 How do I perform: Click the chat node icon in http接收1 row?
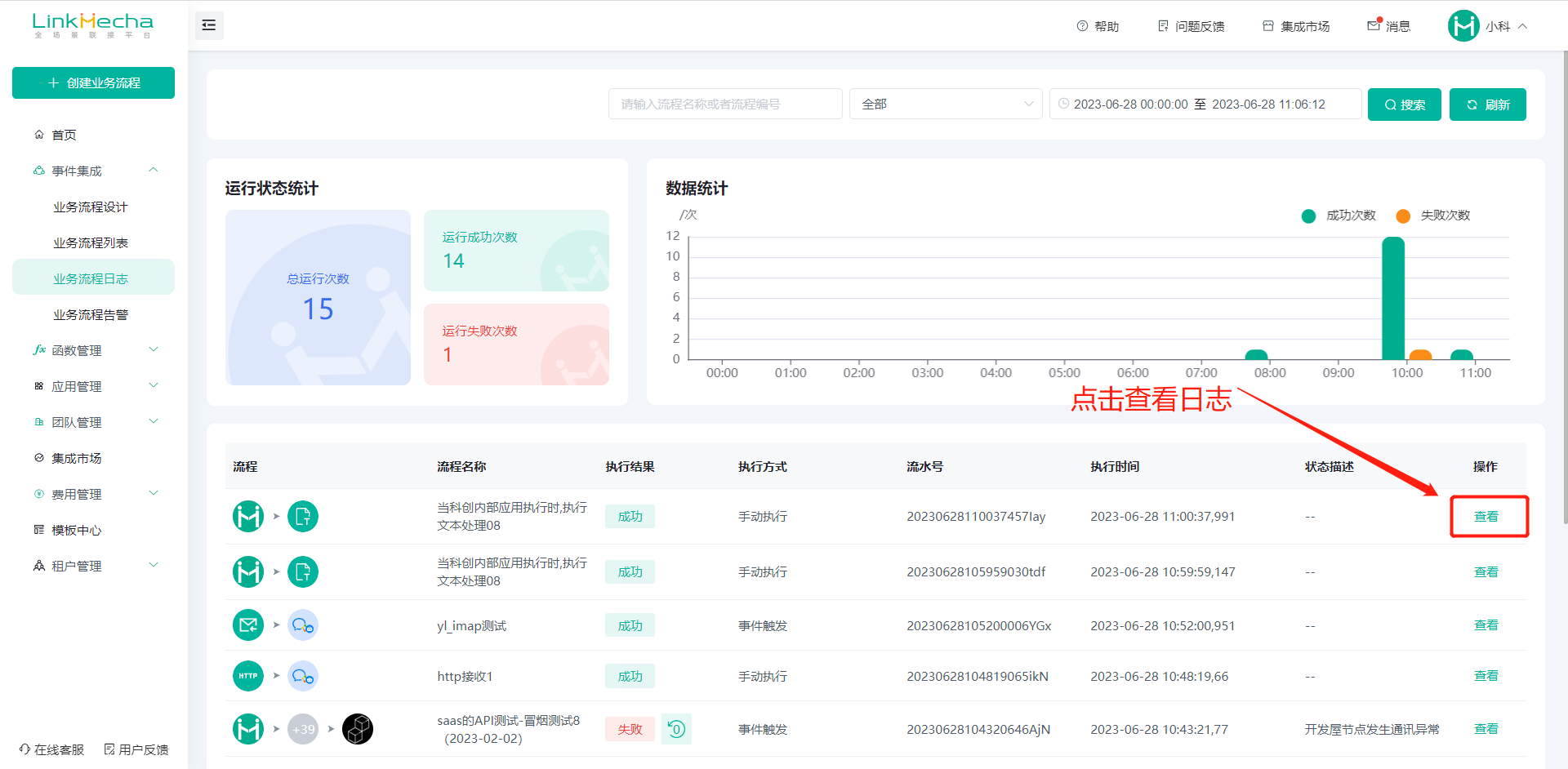(303, 676)
